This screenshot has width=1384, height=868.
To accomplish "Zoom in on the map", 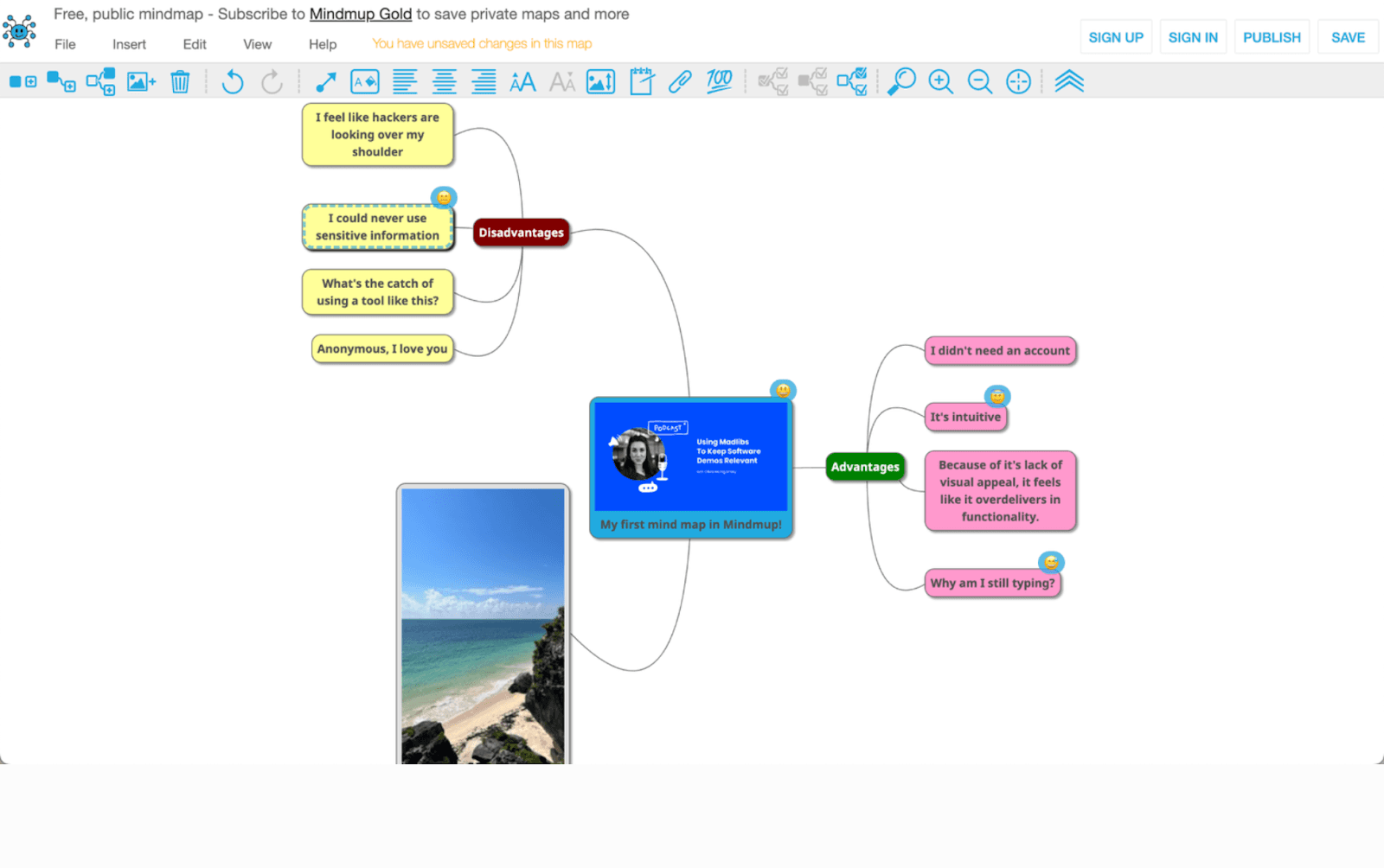I will [940, 81].
